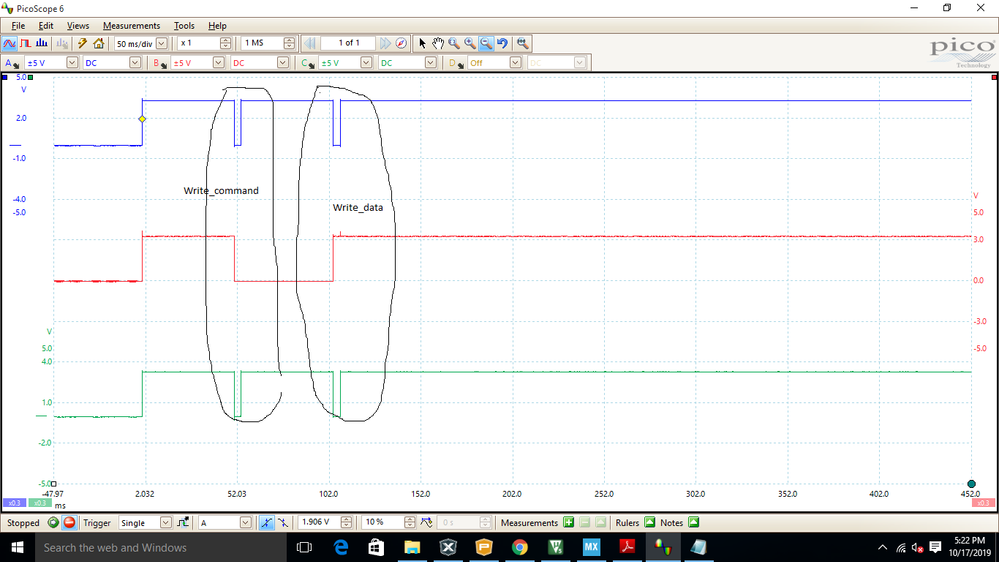999x562 pixels.
Task: Click the red Stop capture button
Action: [x=69, y=522]
